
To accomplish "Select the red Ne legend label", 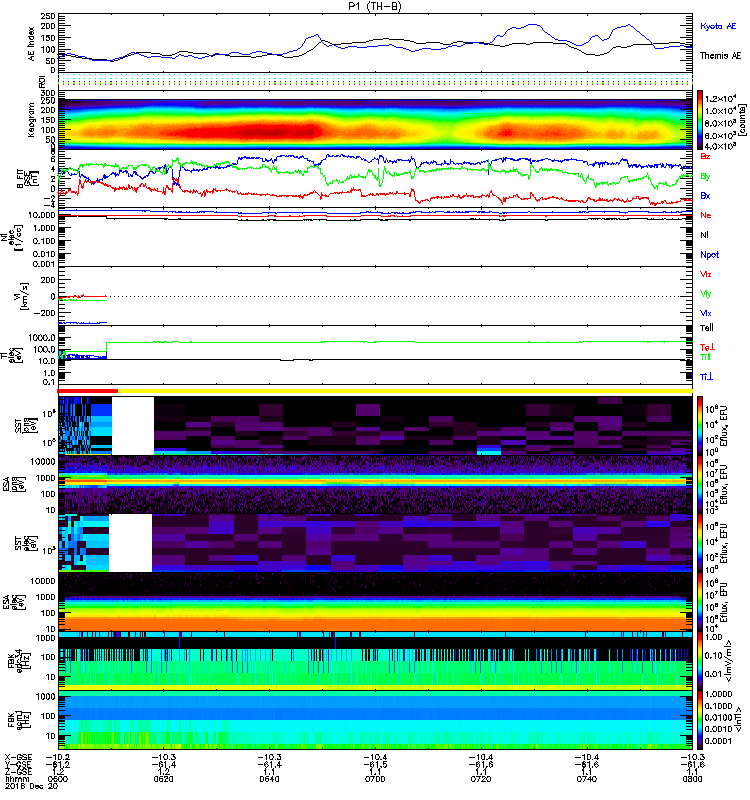I will 706,215.
